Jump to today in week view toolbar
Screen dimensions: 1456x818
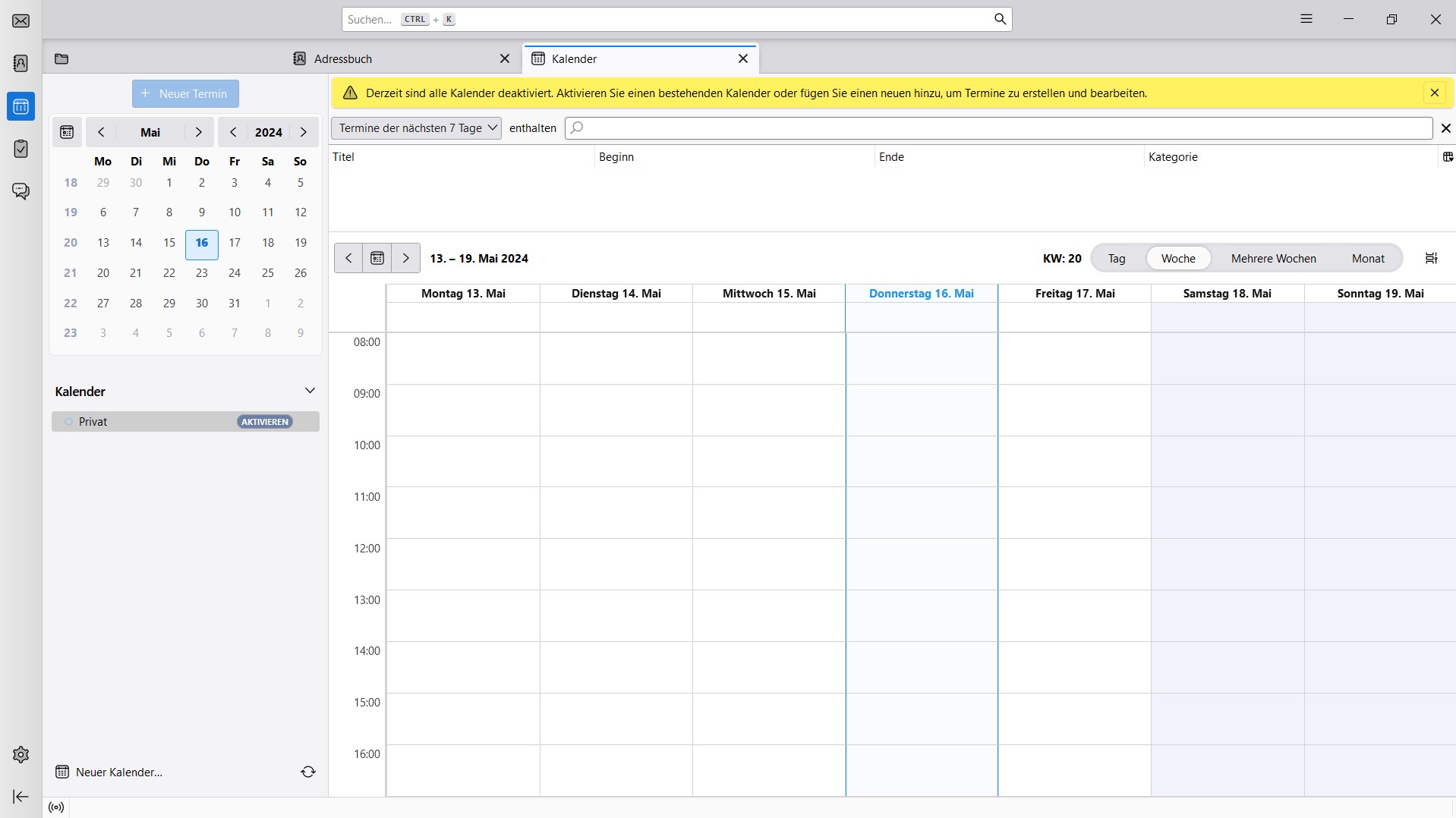[x=377, y=259]
